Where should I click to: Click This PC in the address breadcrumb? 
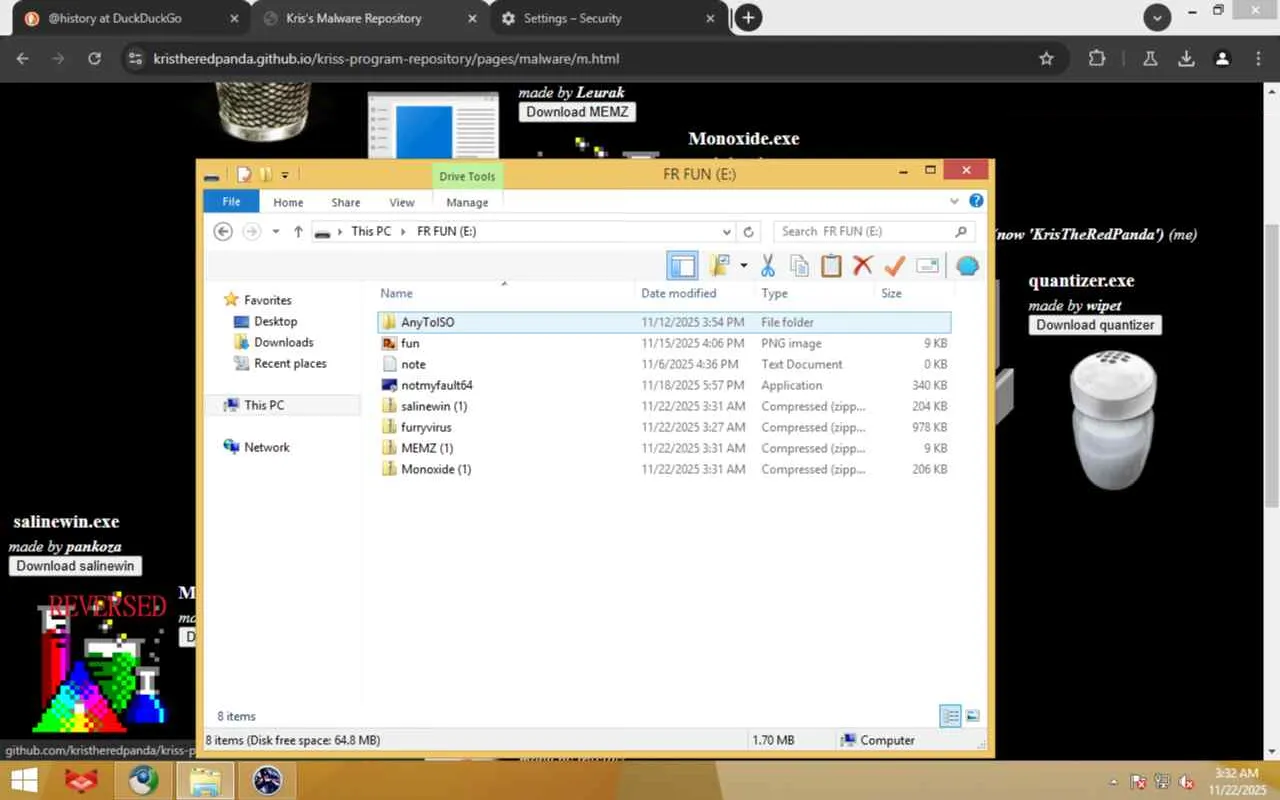pyautogui.click(x=371, y=231)
